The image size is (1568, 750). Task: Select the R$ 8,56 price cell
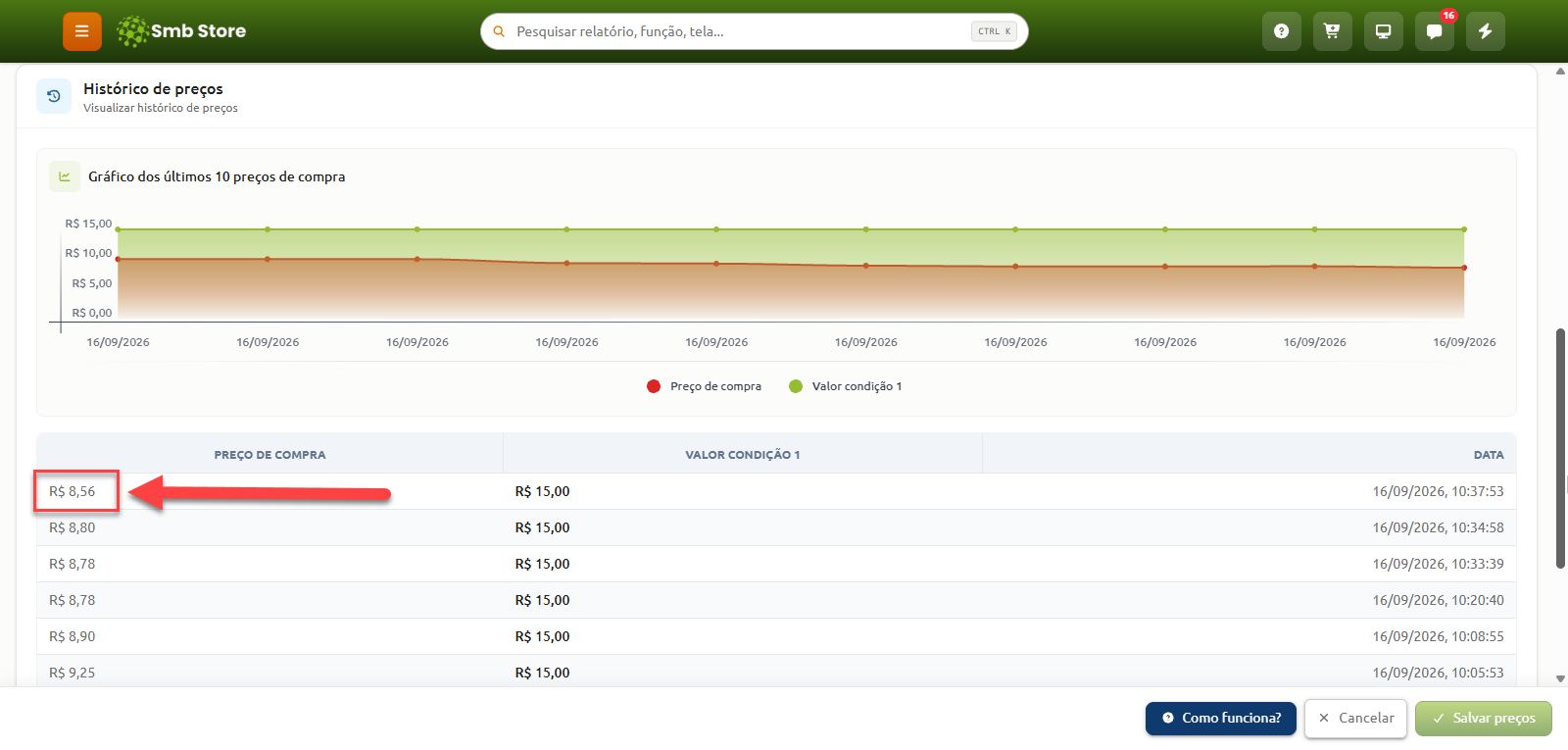73,491
